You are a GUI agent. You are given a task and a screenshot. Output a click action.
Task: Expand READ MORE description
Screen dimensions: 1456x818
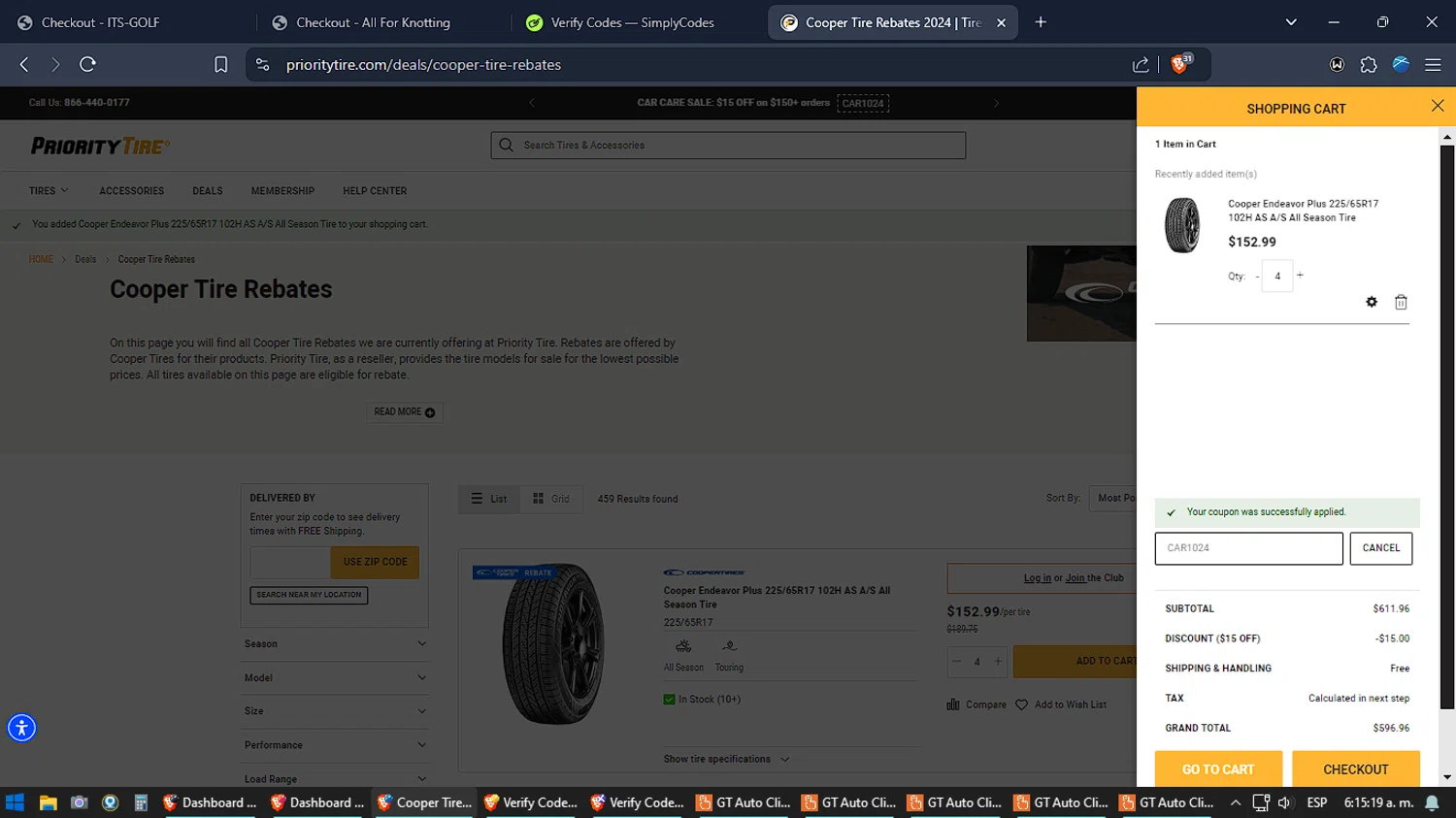click(405, 412)
